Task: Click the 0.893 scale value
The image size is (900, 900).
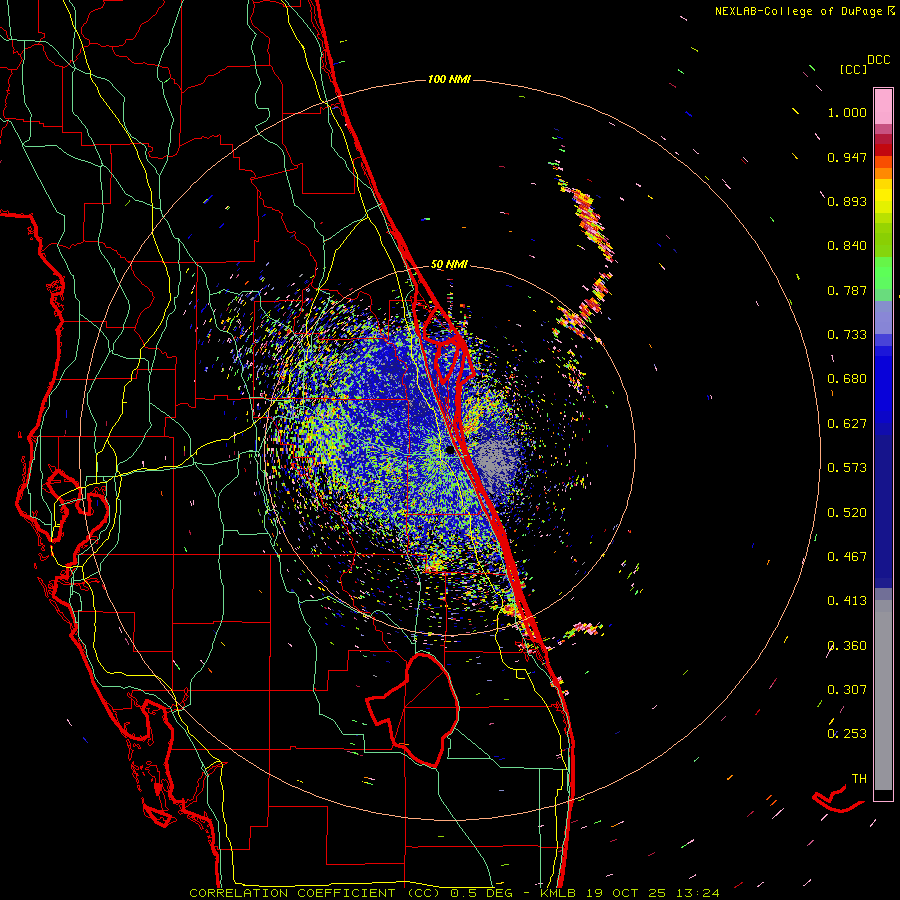Action: (x=847, y=201)
